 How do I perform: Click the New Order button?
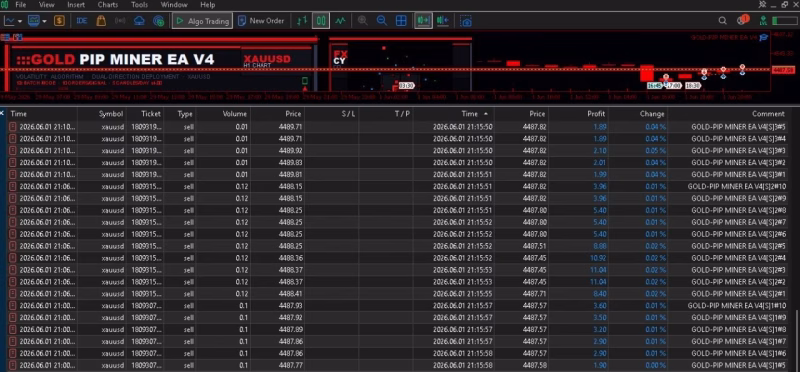click(x=261, y=21)
